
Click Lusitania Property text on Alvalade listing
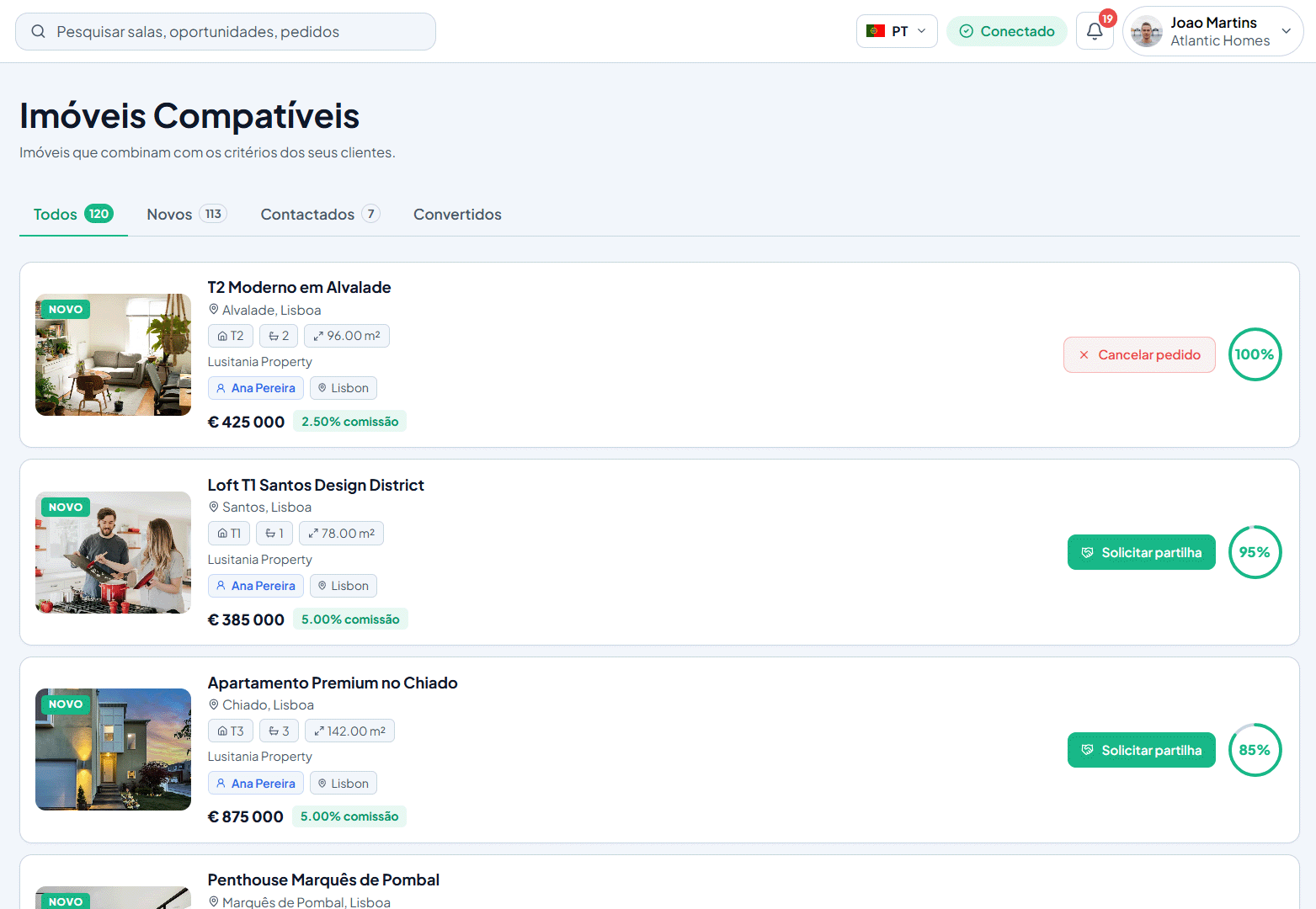coord(260,362)
